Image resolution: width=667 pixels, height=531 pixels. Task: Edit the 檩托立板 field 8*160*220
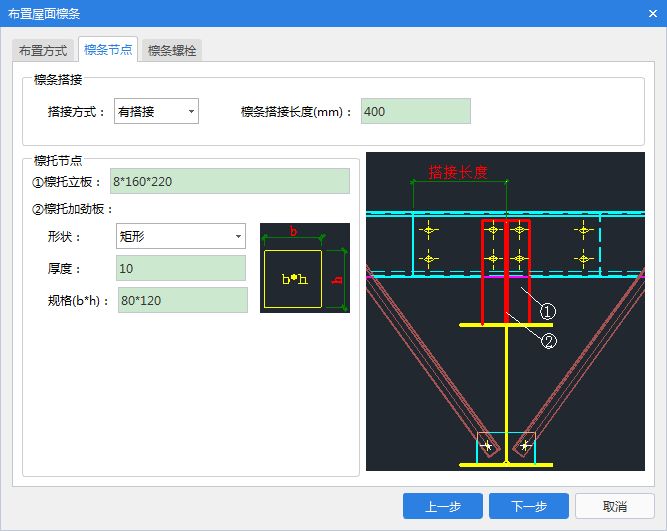[x=230, y=181]
